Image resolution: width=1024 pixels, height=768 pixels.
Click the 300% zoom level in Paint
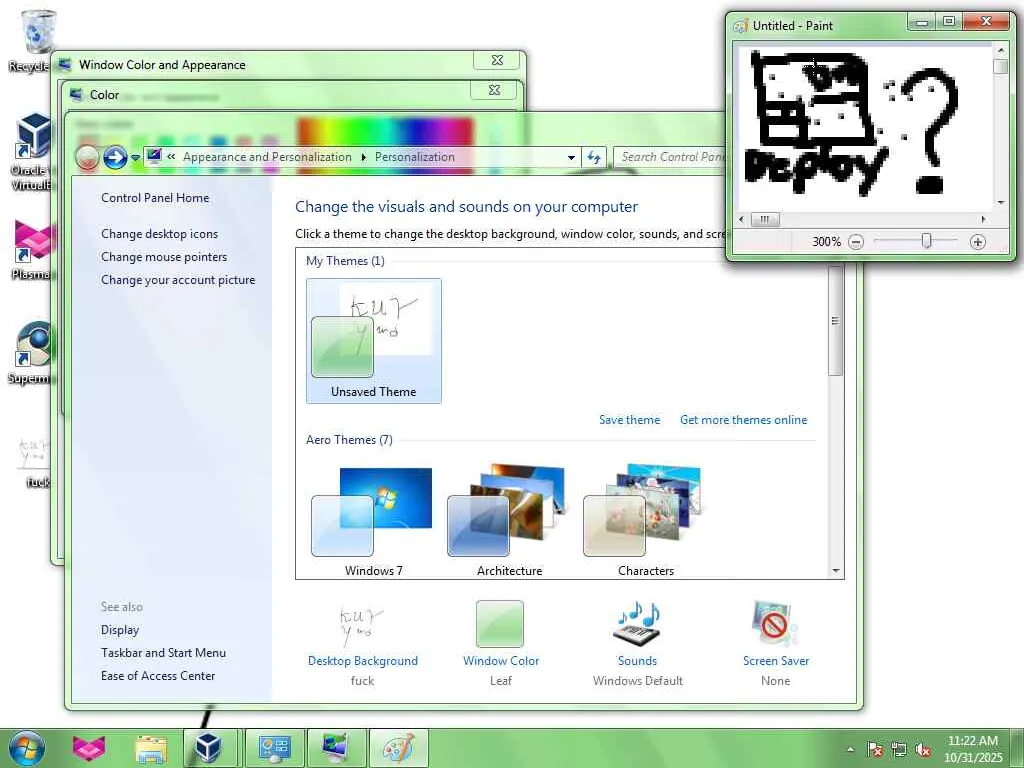coord(826,242)
